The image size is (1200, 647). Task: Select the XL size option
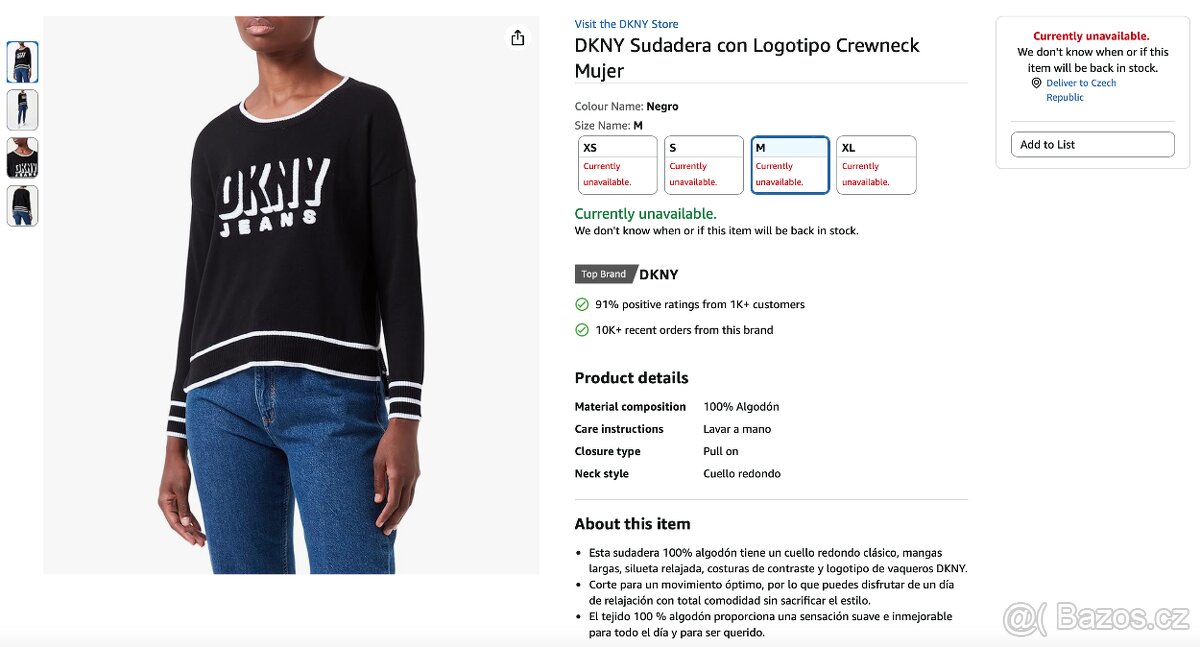[876, 165]
